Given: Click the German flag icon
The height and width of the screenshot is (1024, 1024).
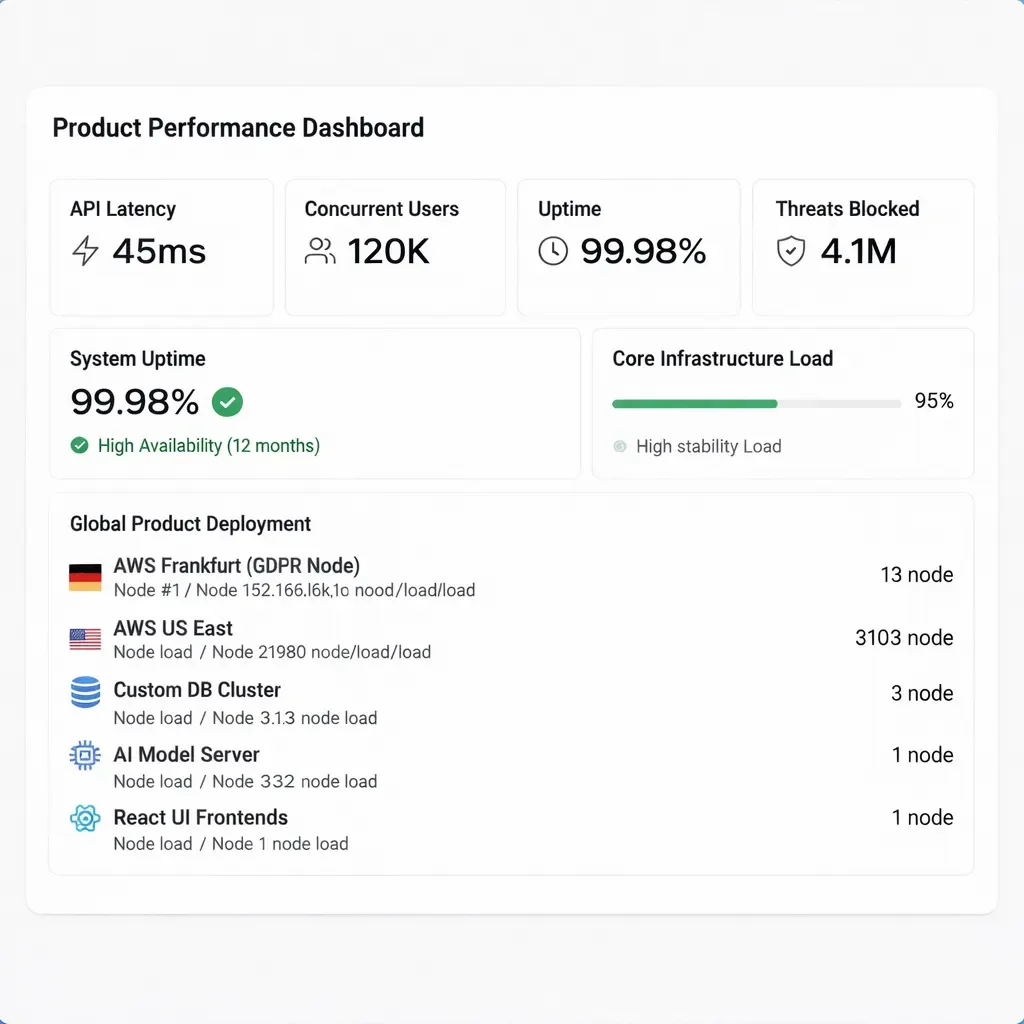Looking at the screenshot, I should [x=85, y=577].
